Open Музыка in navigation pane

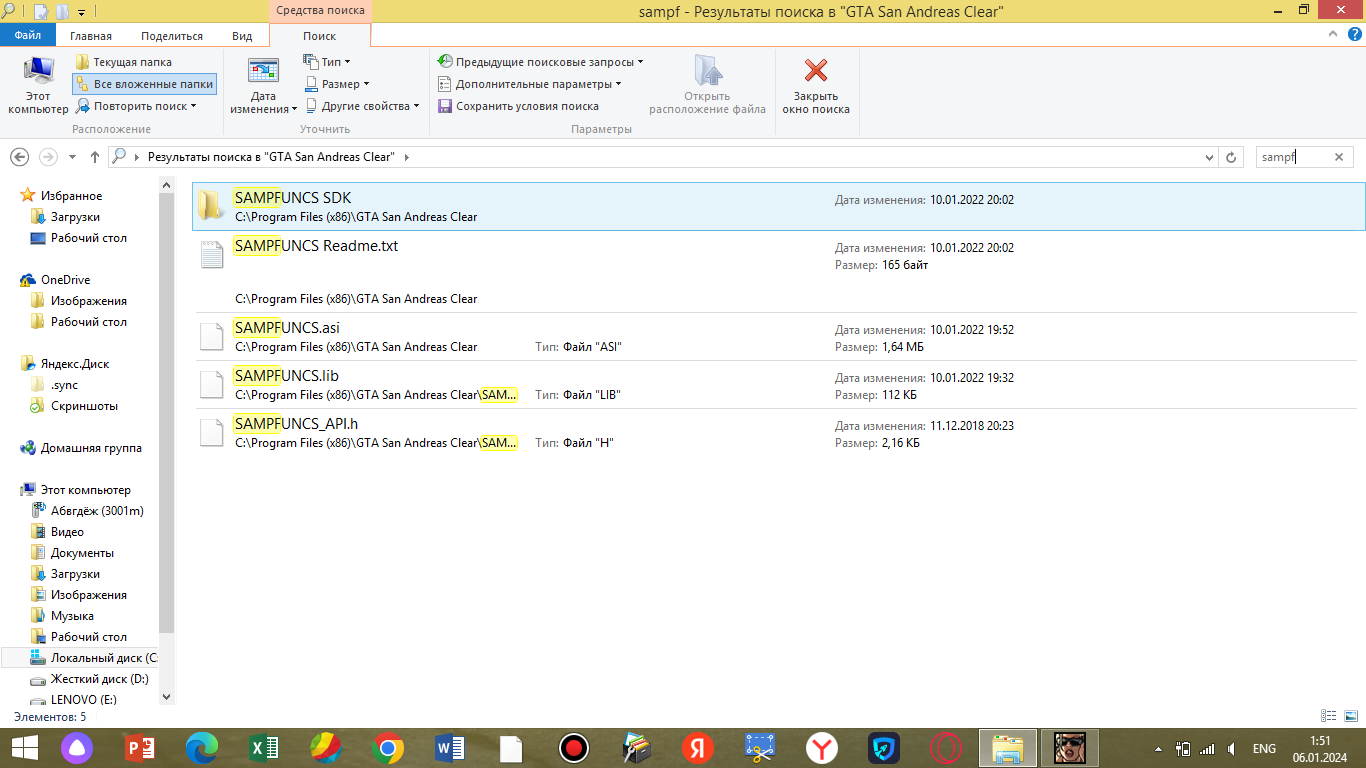(72, 616)
